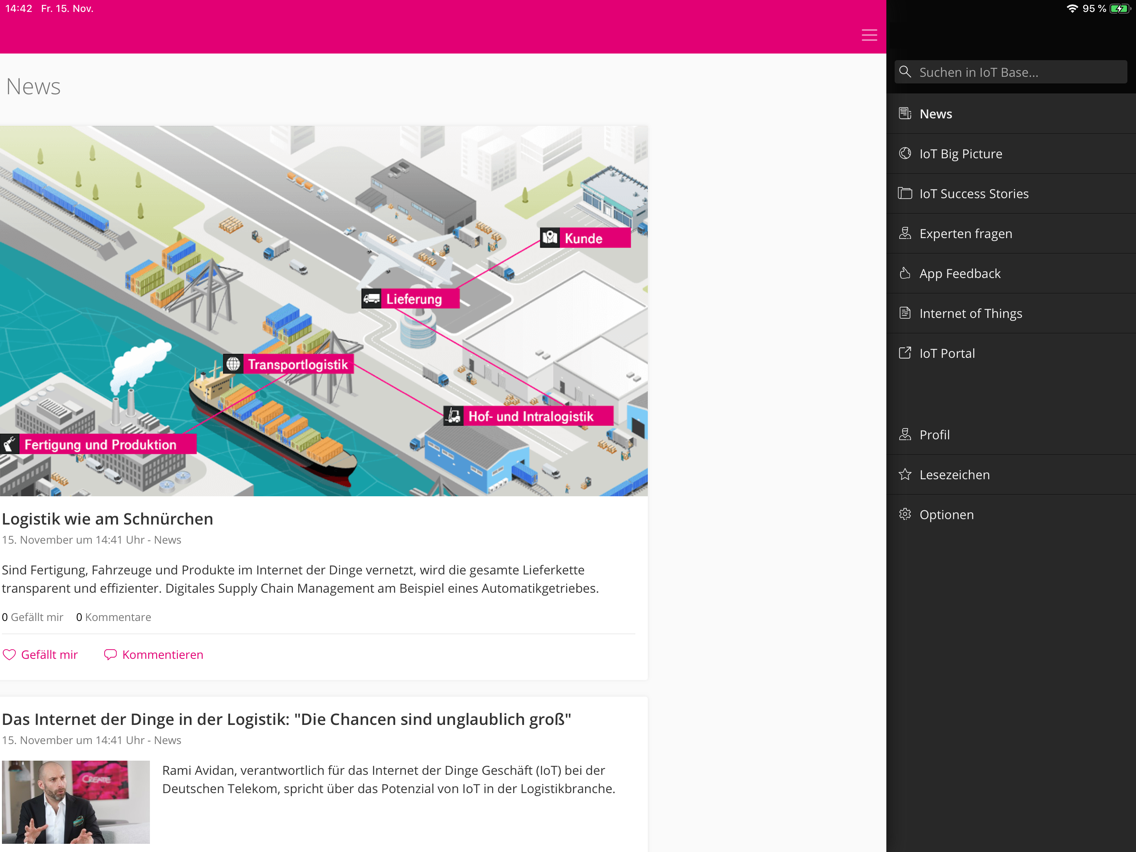Click the 'Fr. 15. Nov.' date in status bar
Screen dimensions: 1136x852
coord(67,9)
